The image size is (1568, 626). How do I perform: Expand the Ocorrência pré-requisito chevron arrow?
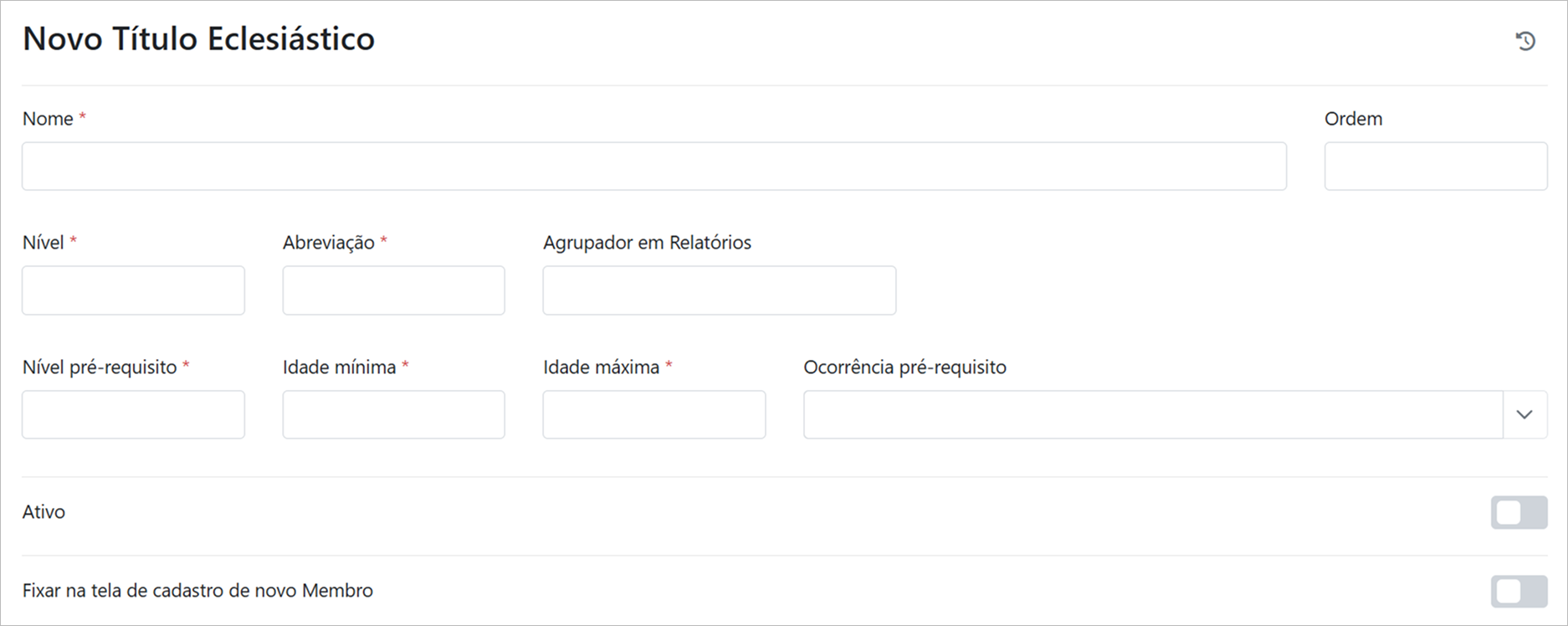tap(1524, 414)
